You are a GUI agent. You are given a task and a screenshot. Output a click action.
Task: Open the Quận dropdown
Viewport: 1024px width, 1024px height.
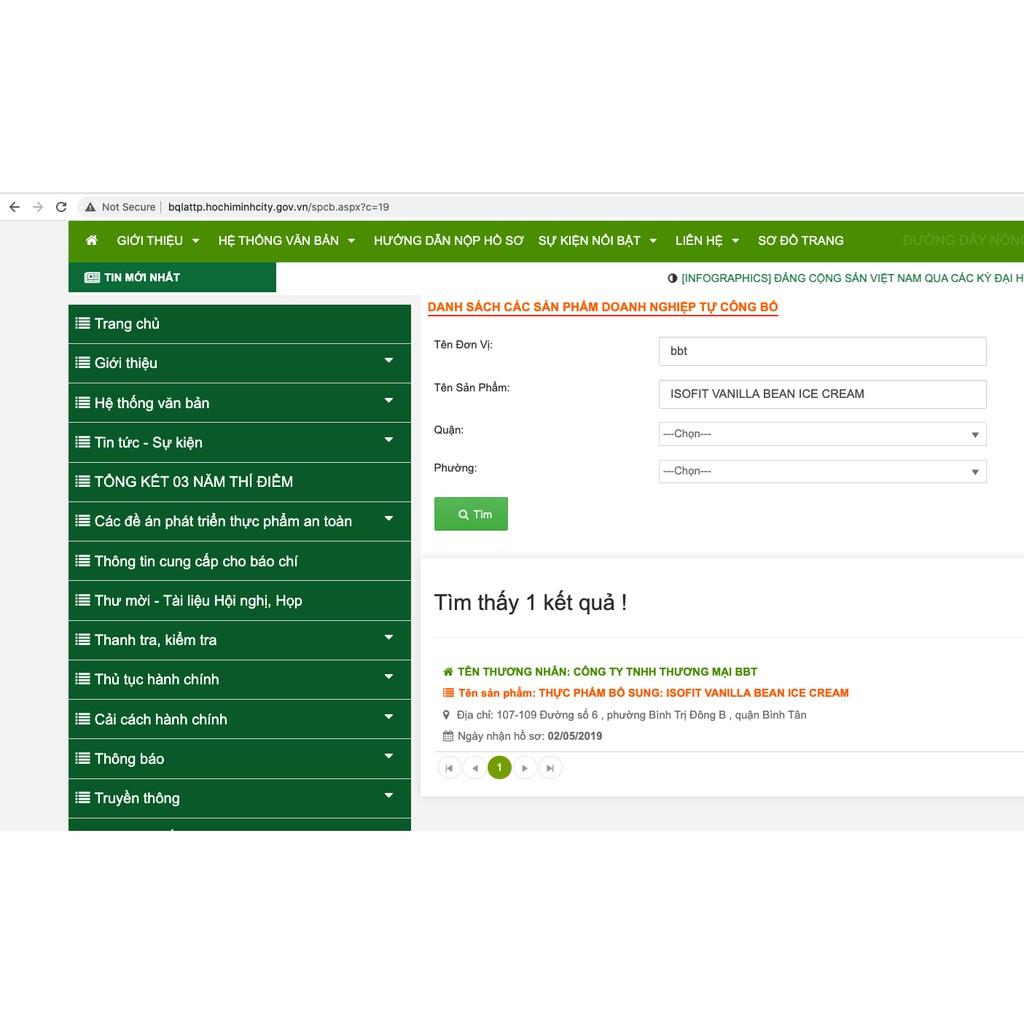pyautogui.click(x=822, y=434)
